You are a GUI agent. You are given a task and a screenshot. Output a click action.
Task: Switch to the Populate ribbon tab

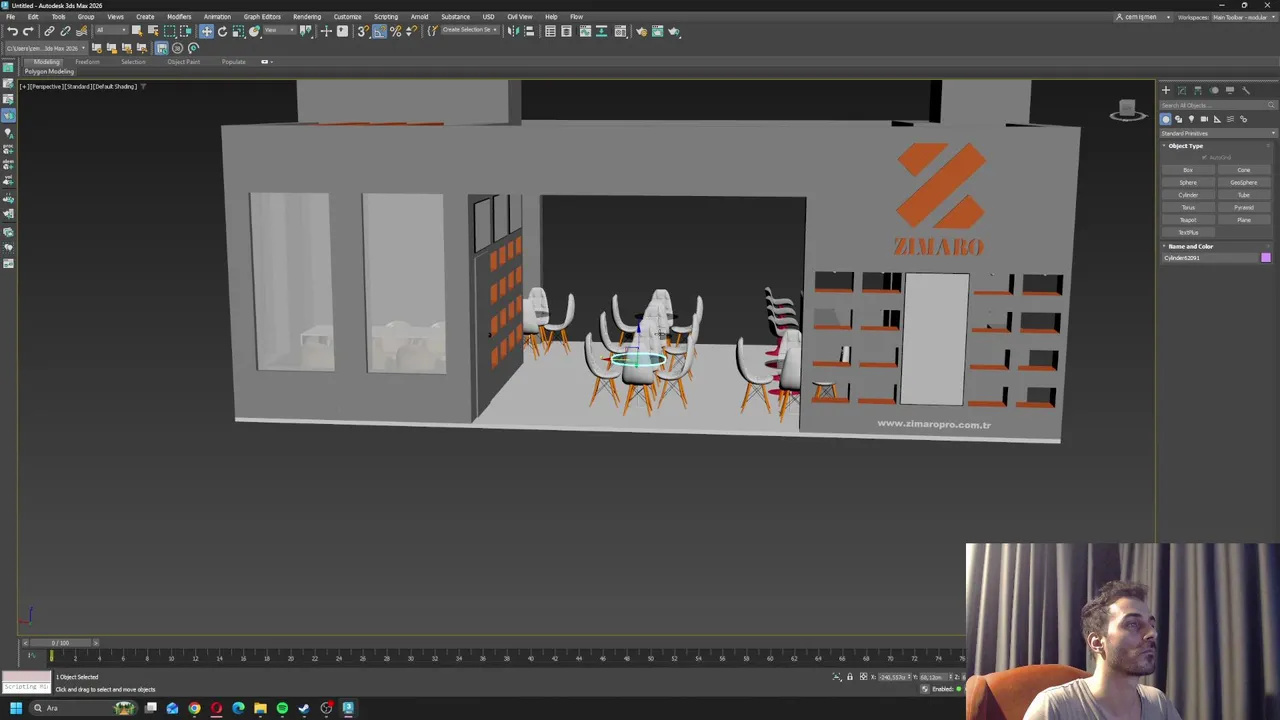[233, 62]
